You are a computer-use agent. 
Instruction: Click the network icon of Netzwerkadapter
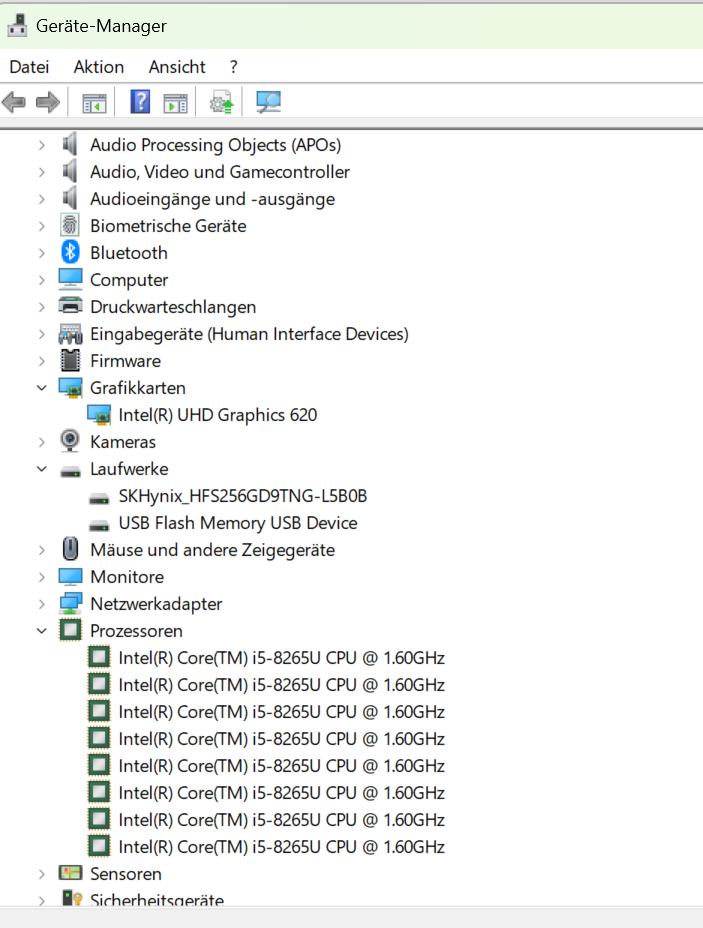coord(70,603)
